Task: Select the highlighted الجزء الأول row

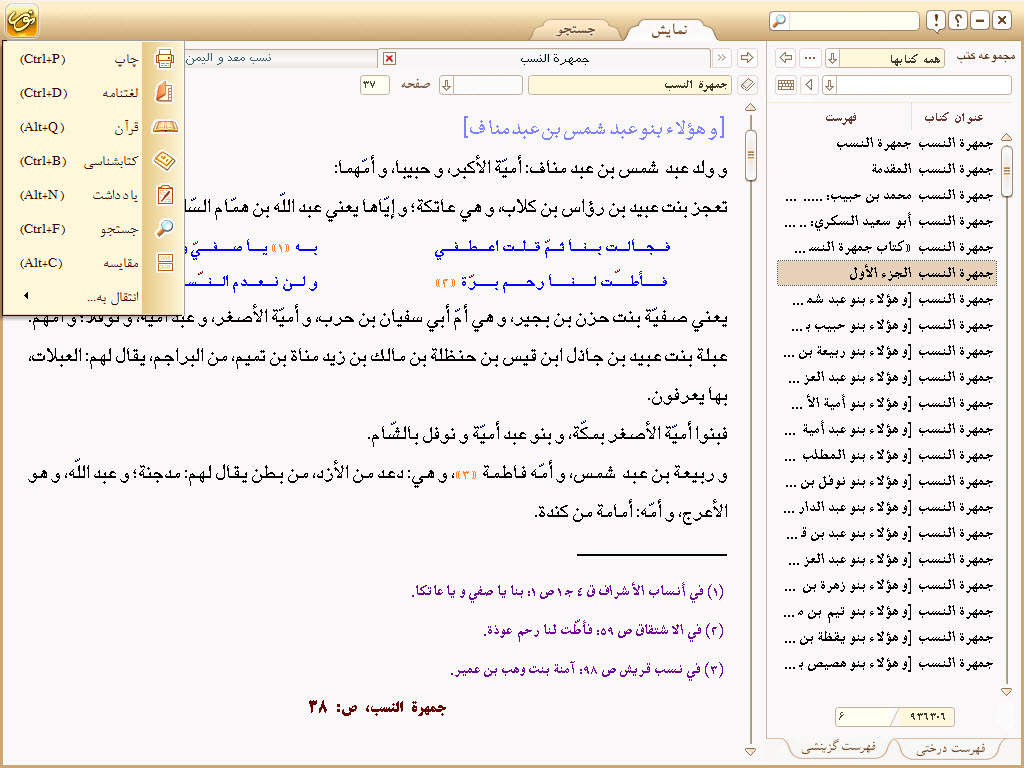Action: [887, 273]
